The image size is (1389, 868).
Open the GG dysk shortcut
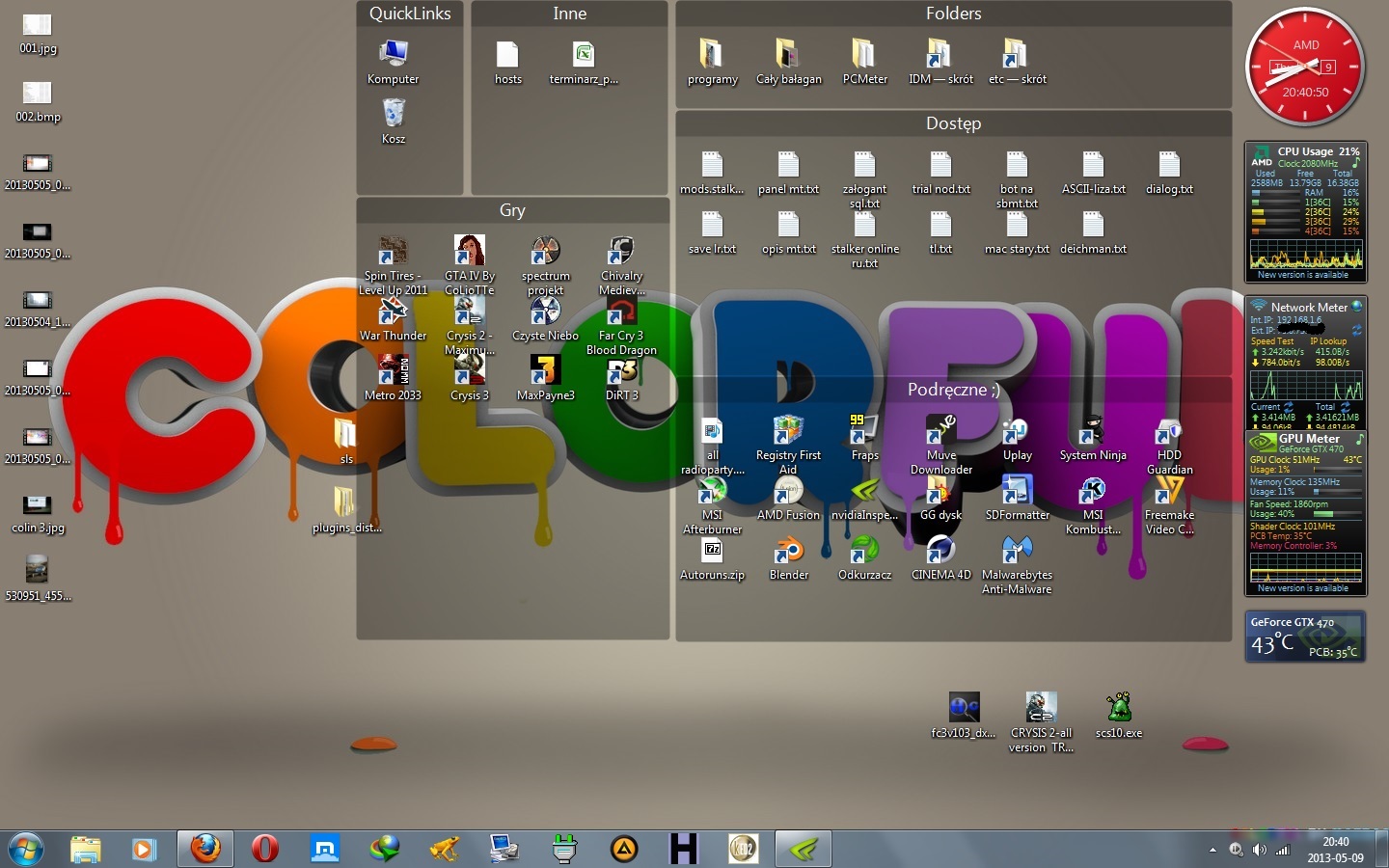coord(940,499)
